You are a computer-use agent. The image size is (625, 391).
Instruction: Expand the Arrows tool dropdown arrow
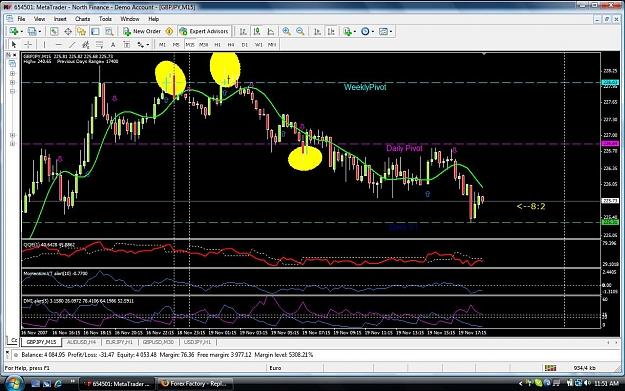click(x=147, y=45)
